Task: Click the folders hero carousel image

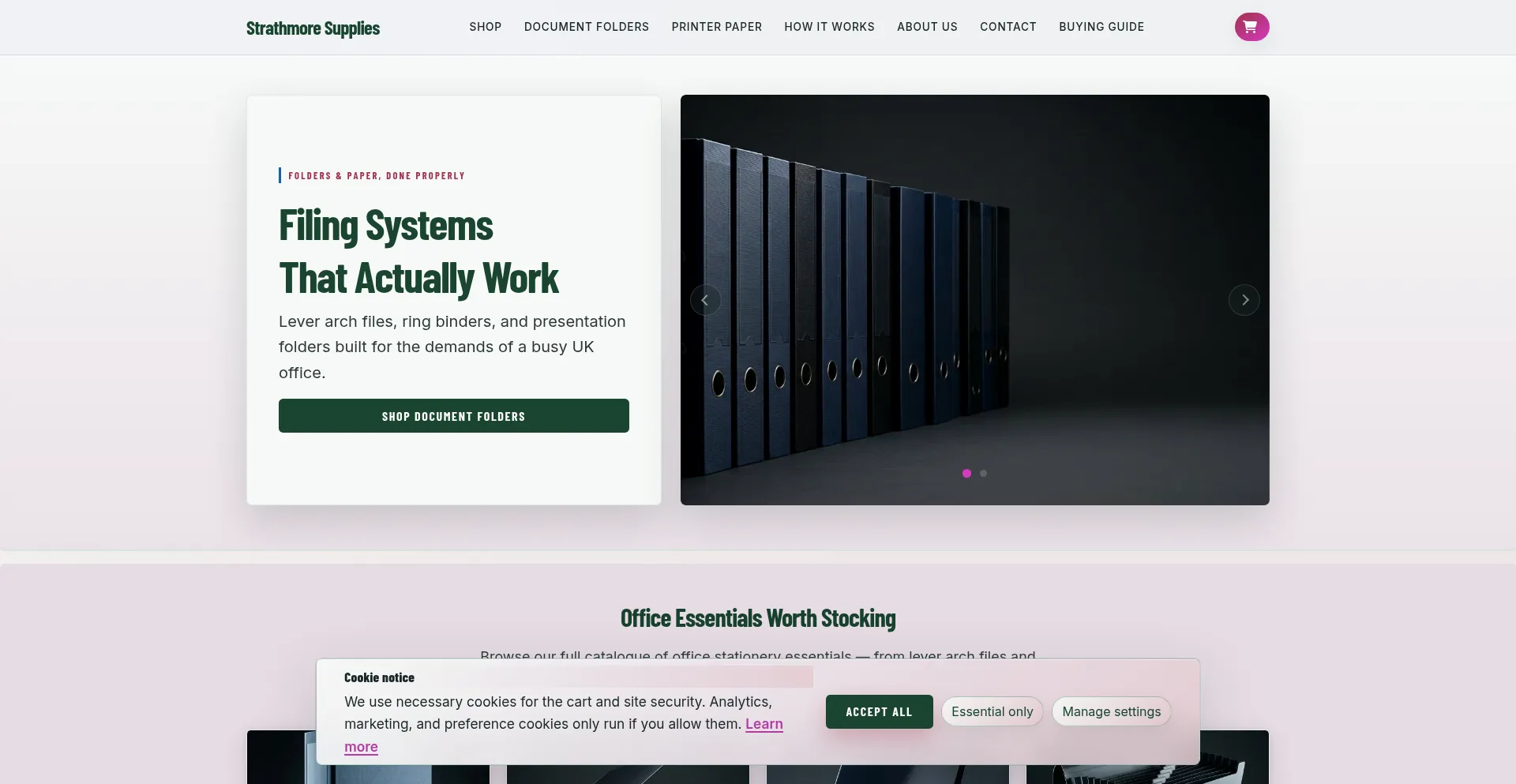Action: pyautogui.click(x=975, y=300)
